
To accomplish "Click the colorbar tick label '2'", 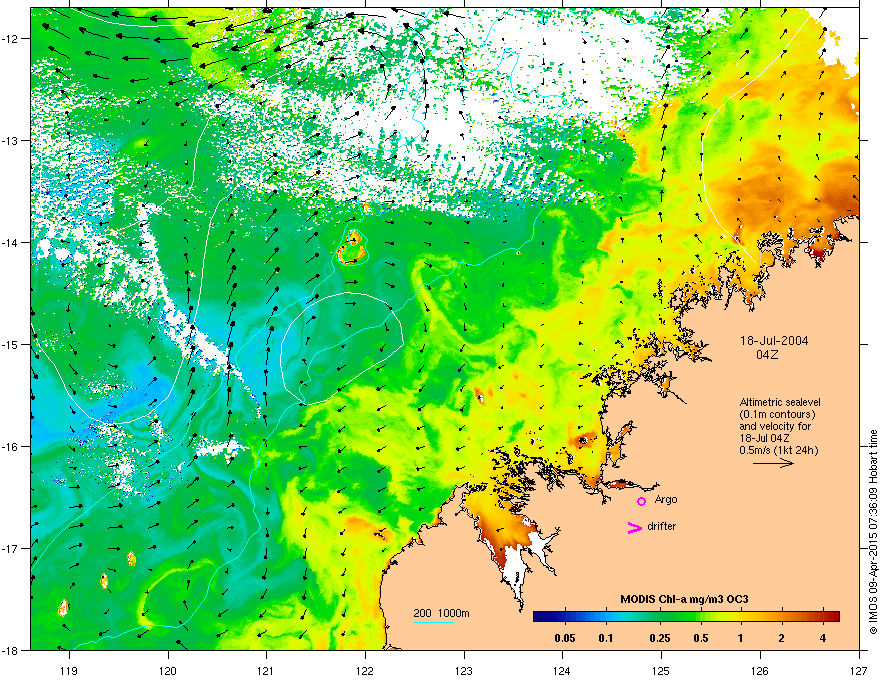I will (782, 638).
